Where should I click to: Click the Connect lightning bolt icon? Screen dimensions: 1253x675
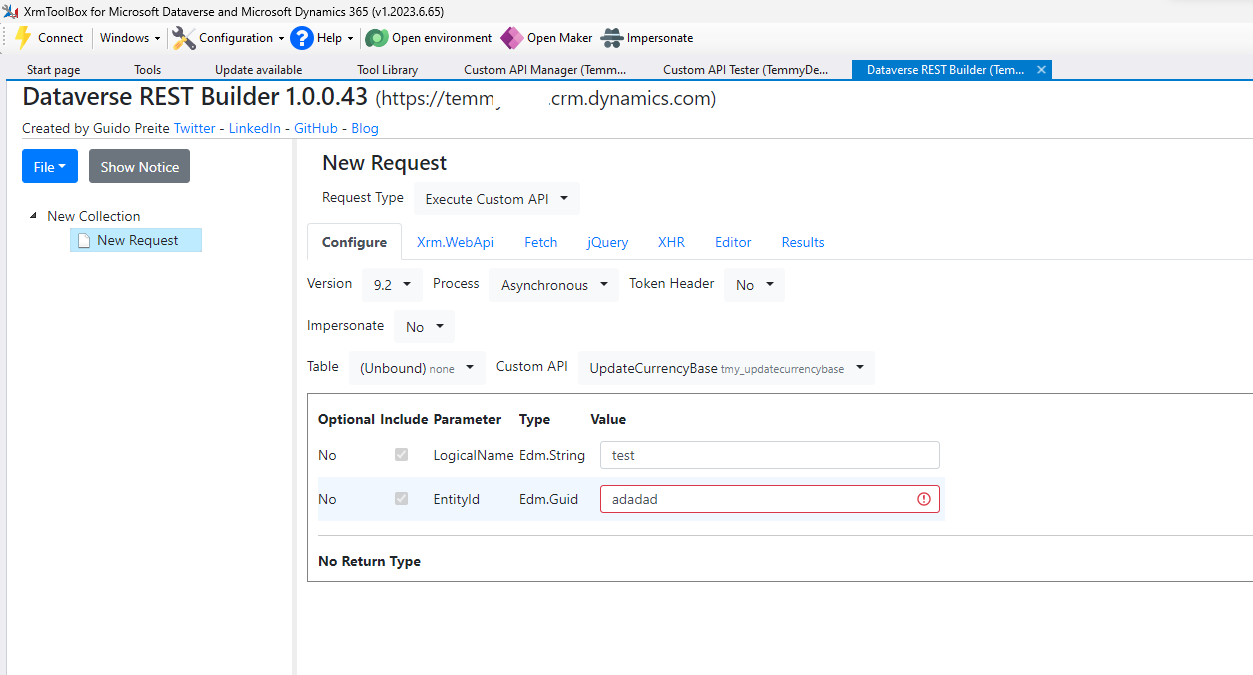24,38
